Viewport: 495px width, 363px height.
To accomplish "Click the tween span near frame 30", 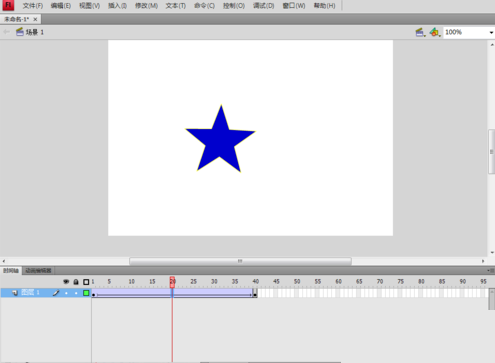I will 214,293.
